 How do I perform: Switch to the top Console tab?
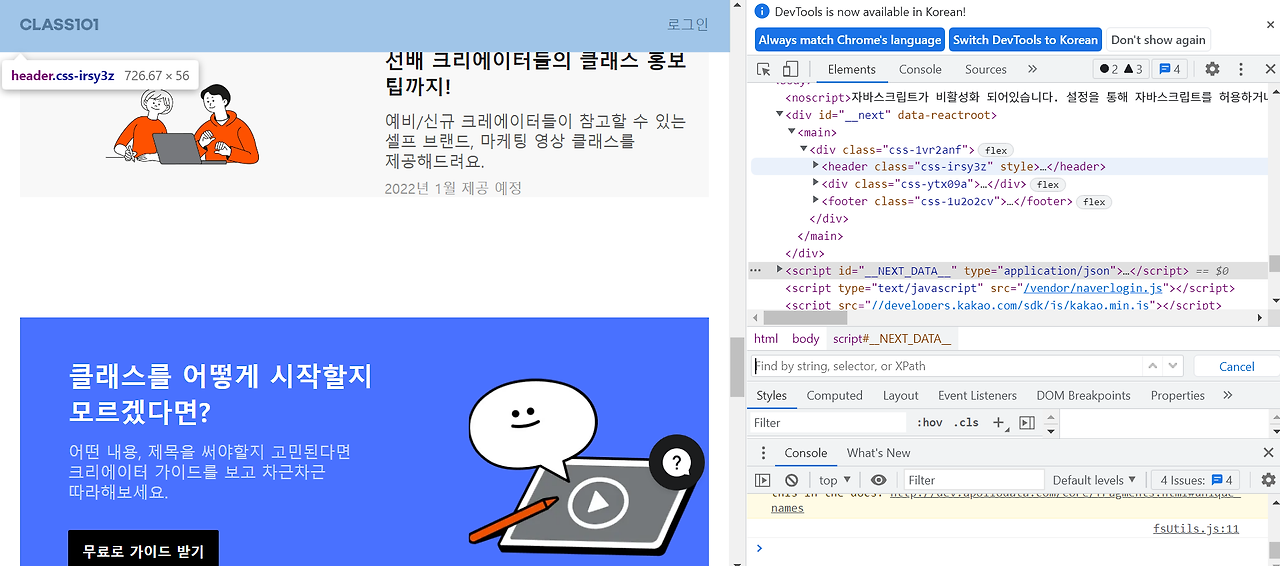click(x=920, y=69)
